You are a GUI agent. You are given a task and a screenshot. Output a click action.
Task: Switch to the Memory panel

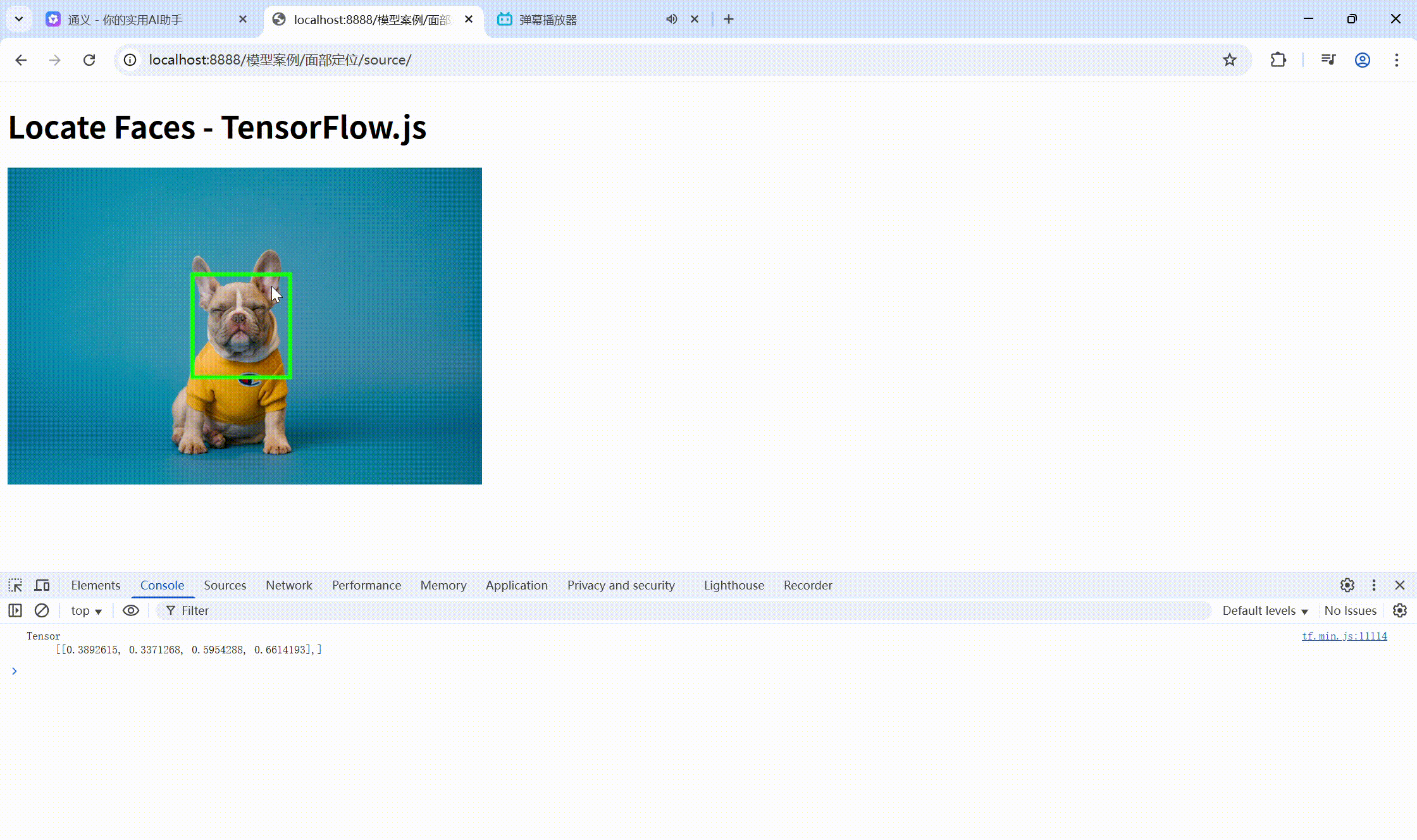tap(443, 586)
